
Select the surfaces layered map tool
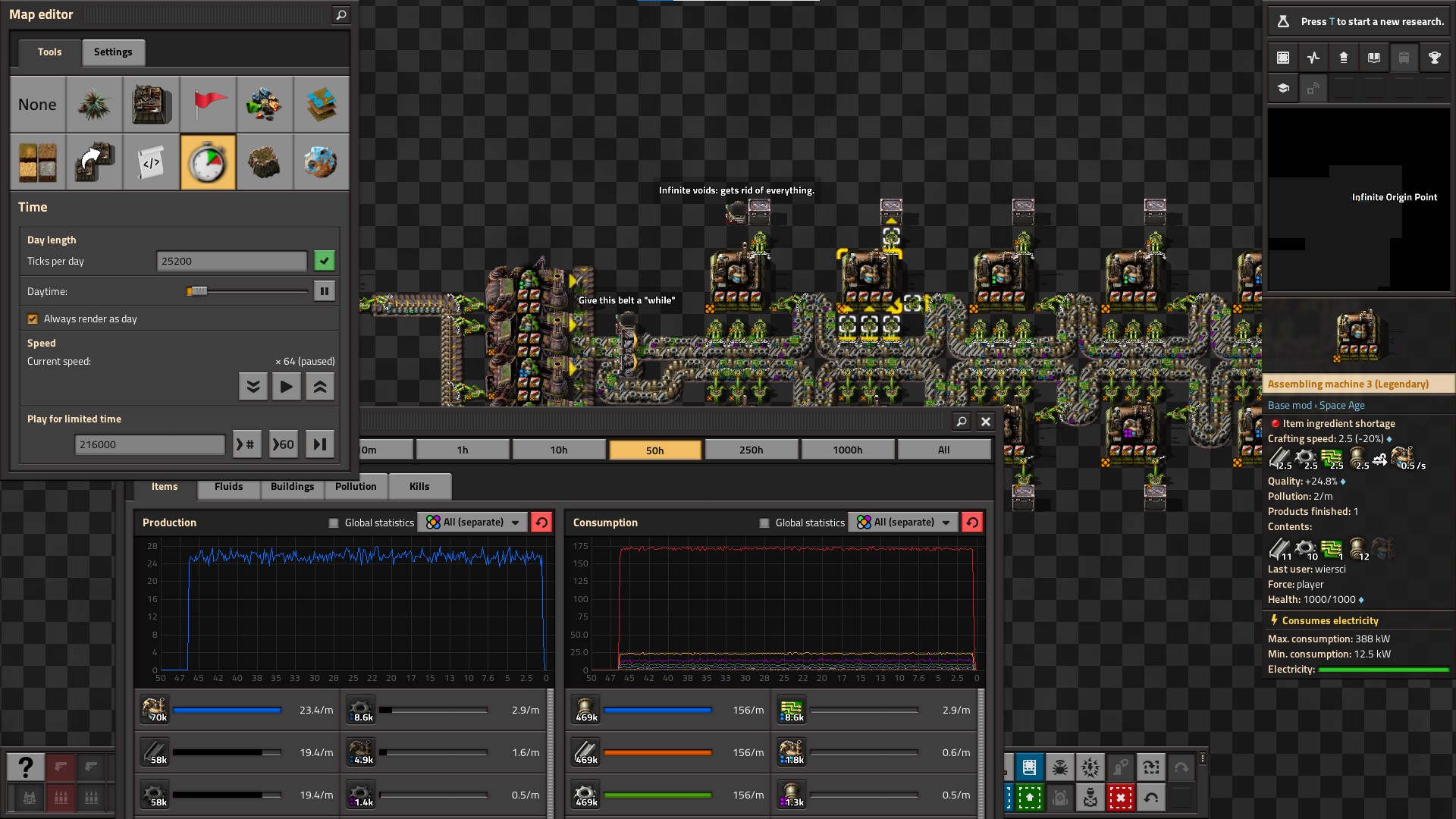(x=322, y=105)
